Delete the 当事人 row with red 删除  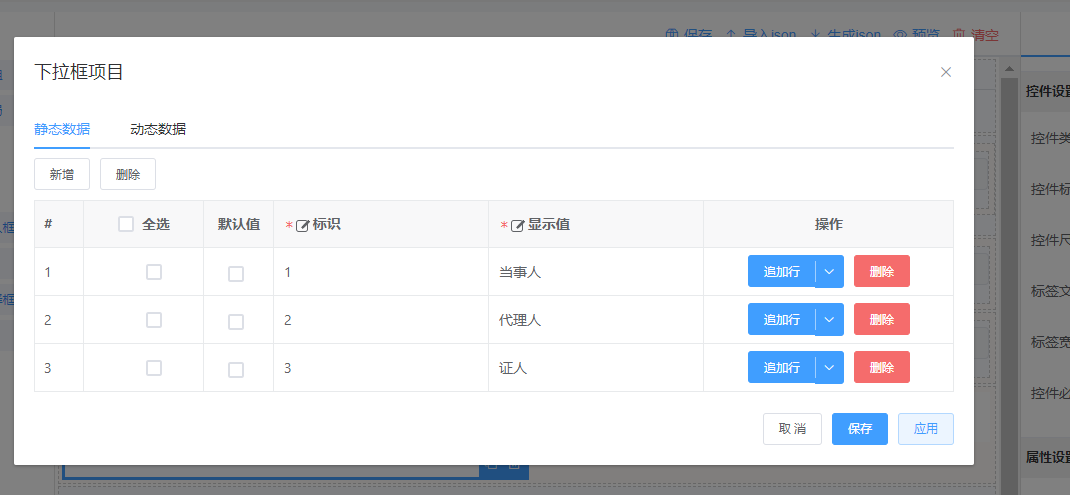[x=882, y=271]
